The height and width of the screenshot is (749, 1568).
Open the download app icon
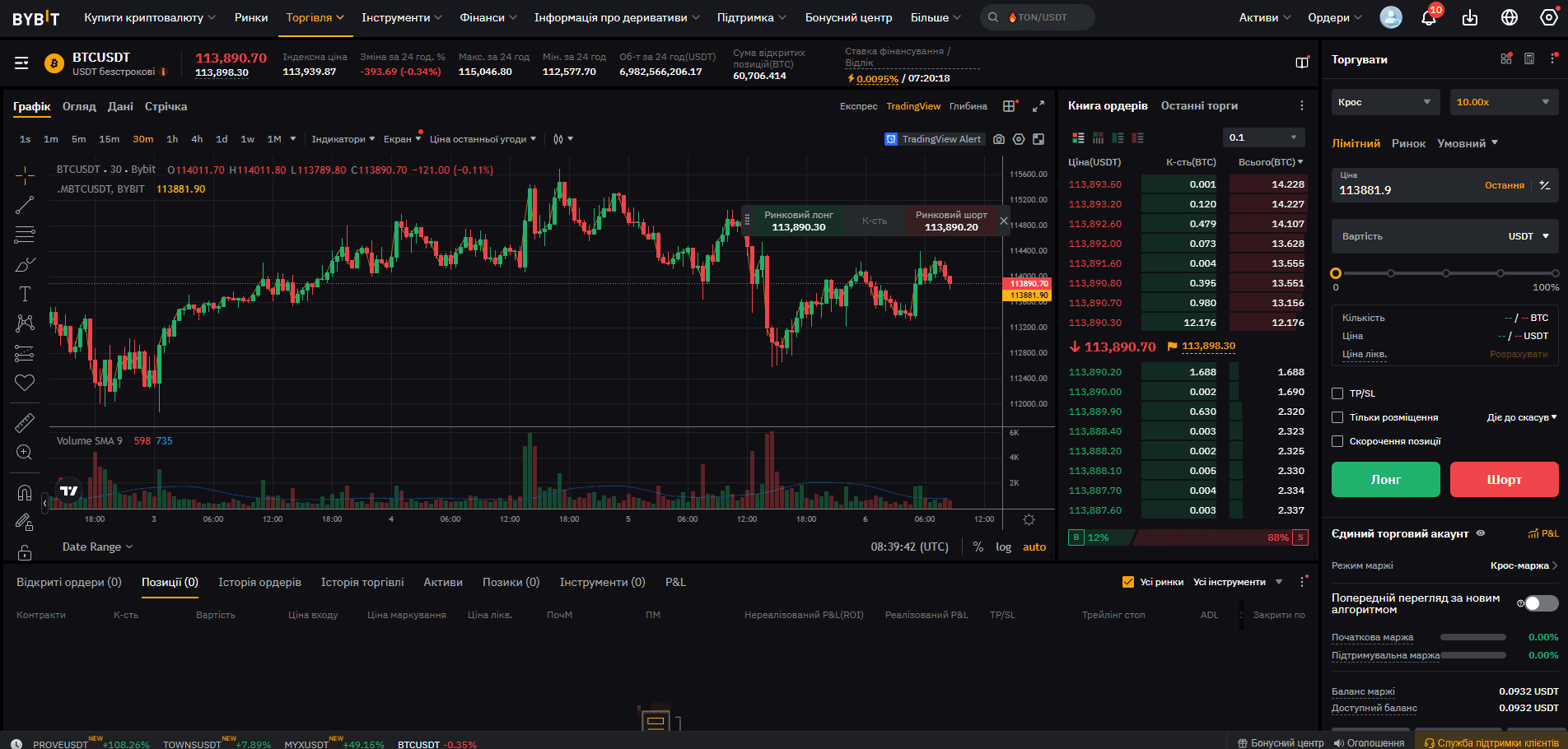click(1470, 17)
